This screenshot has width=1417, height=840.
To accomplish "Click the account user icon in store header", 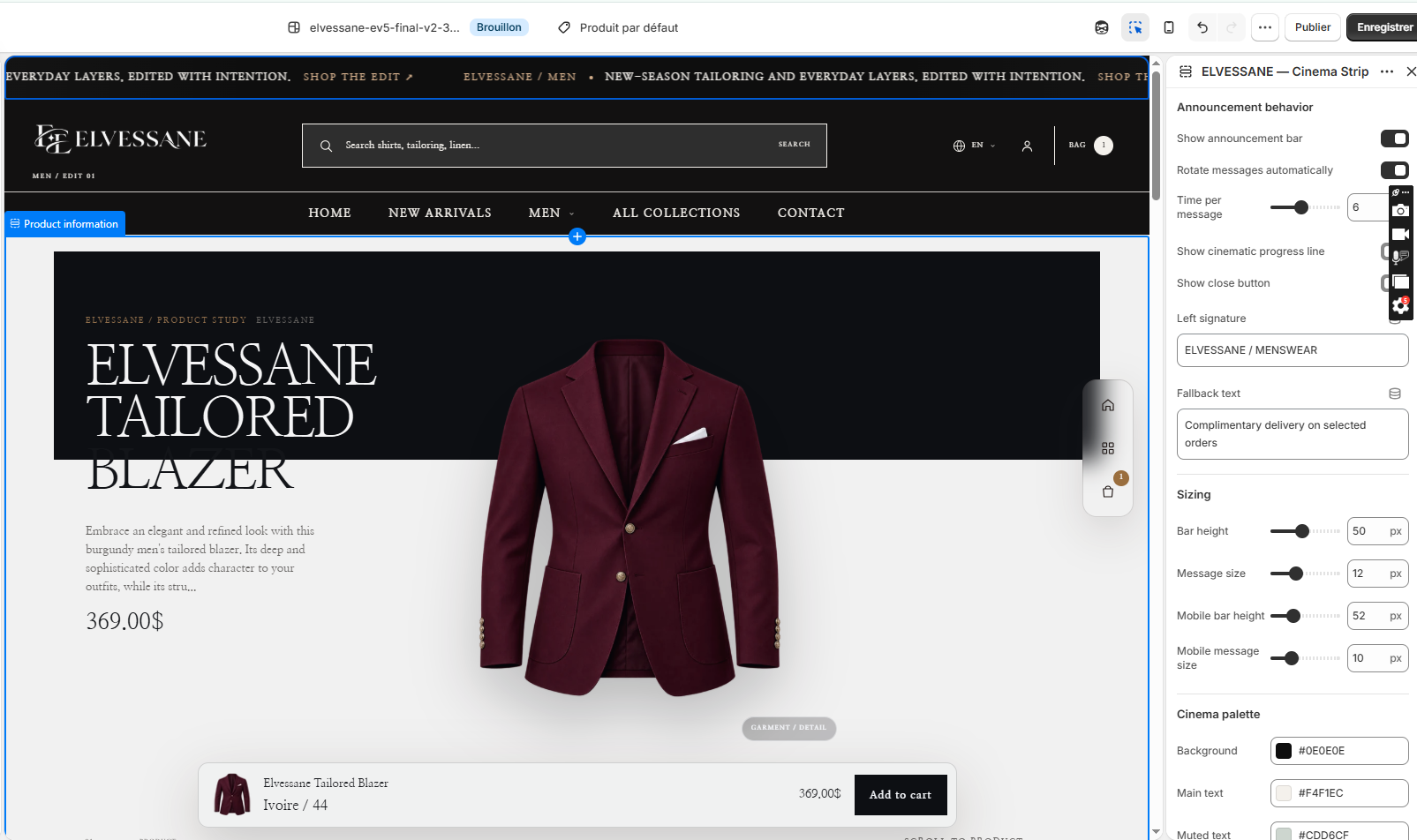I will click(1027, 146).
